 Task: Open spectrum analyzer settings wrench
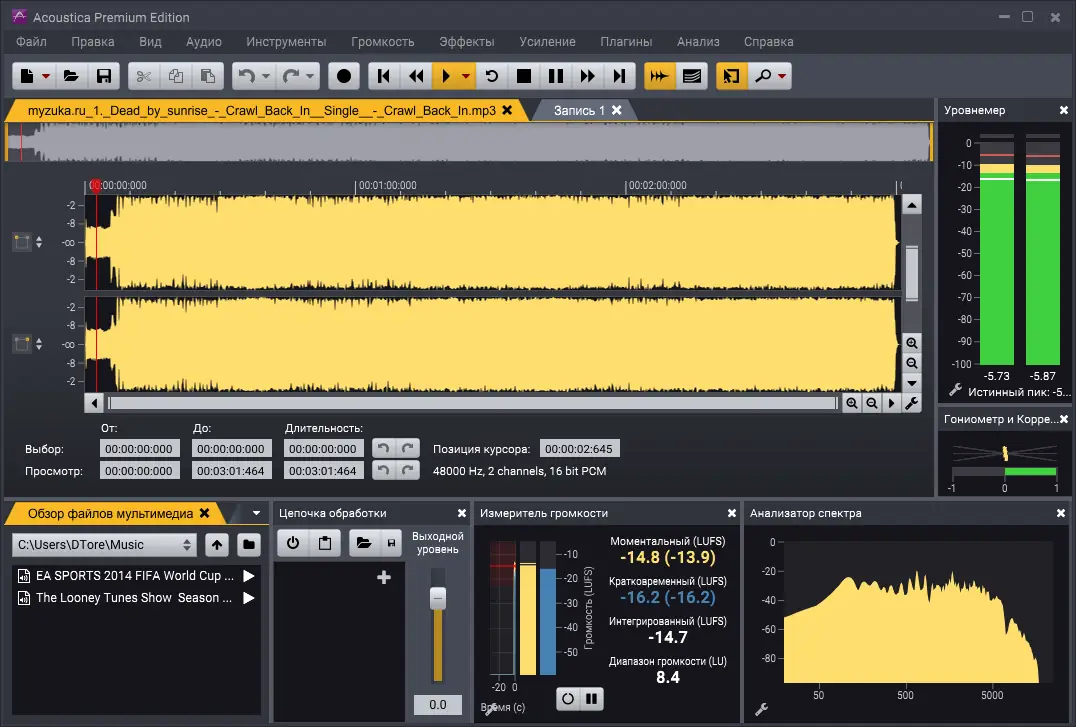762,709
